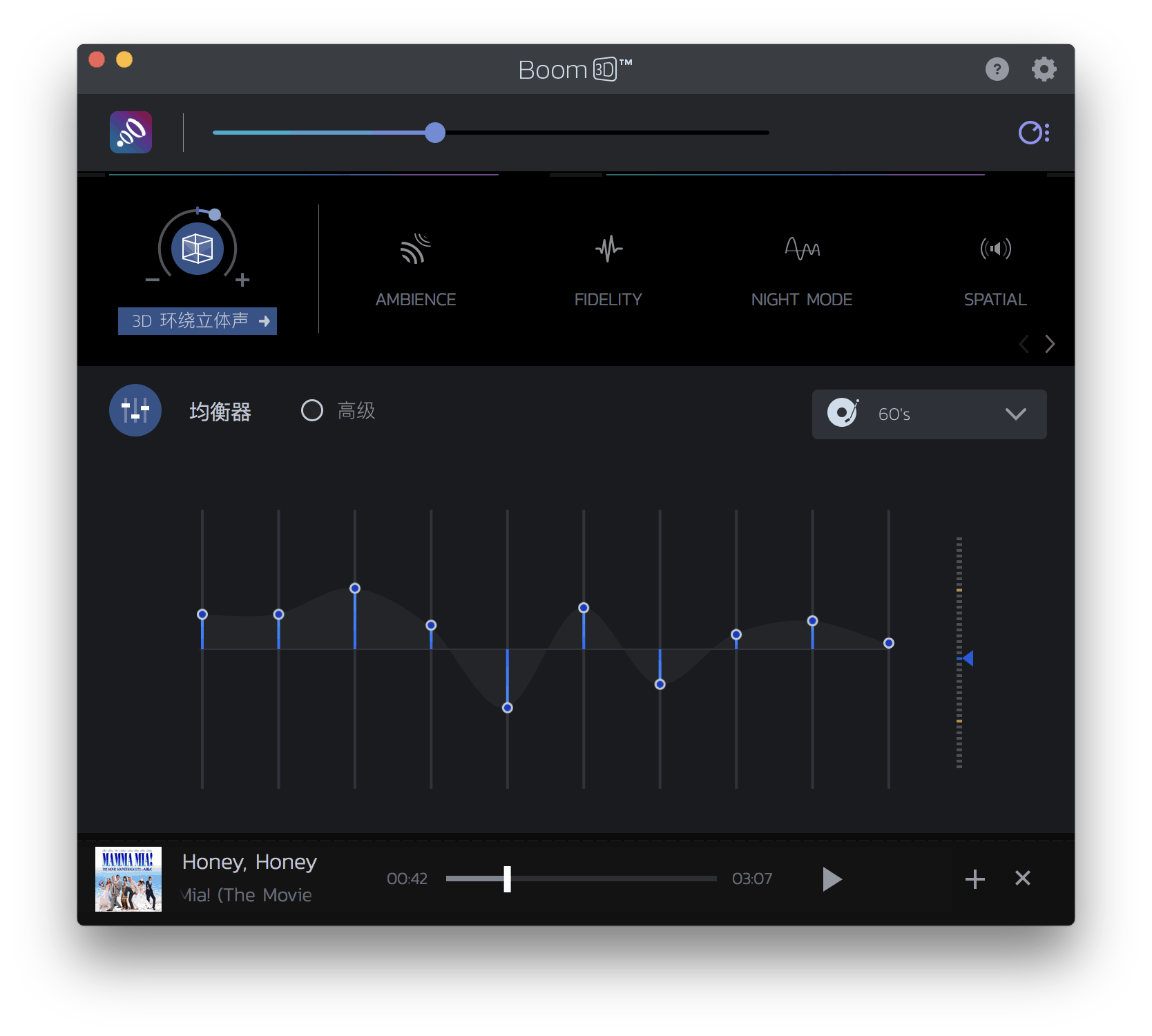This screenshot has height=1036, width=1152.
Task: Enable the 高级 advanced radio button
Action: click(312, 410)
